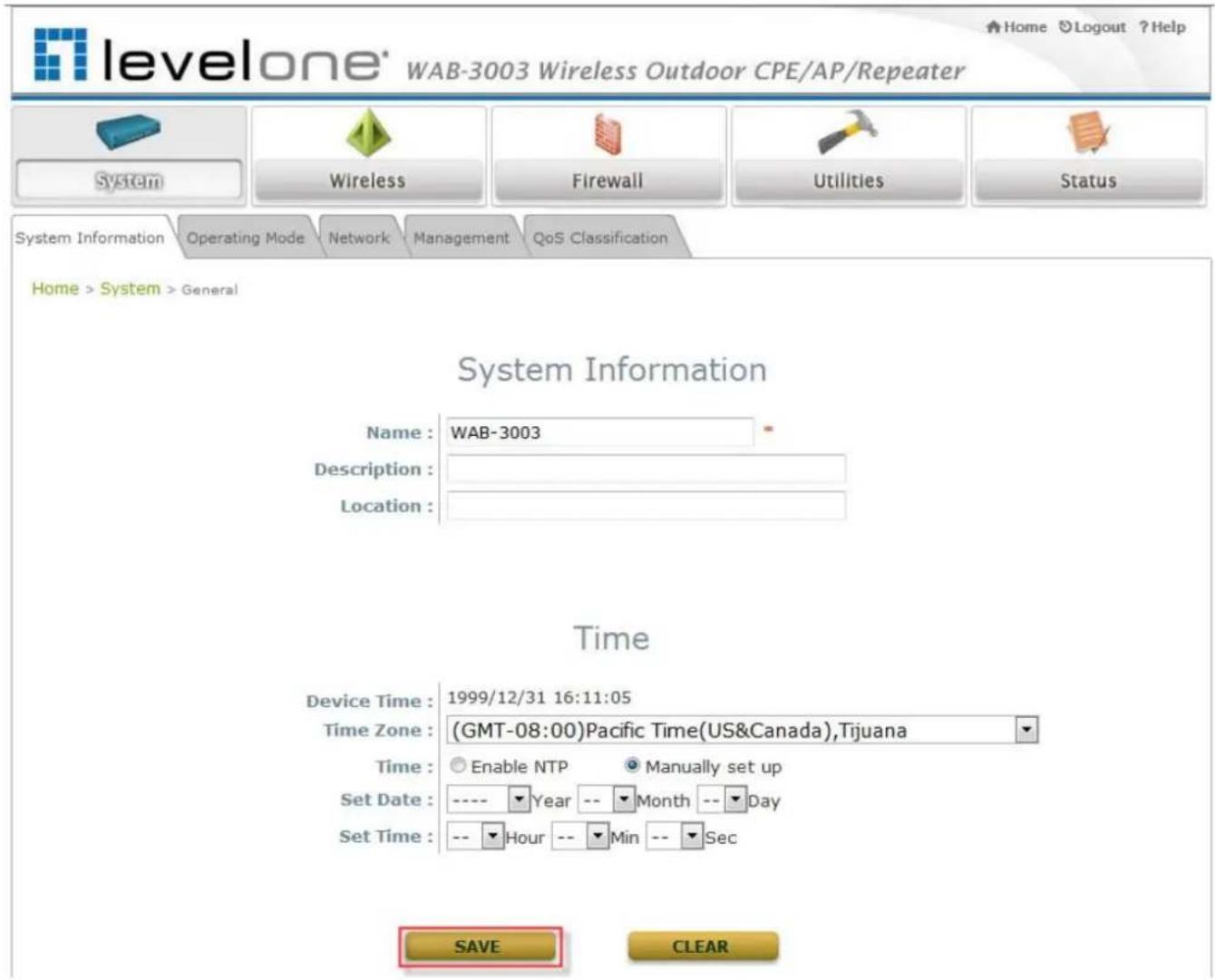Open the Status main menu button
1215x980 pixels.
1088,180
